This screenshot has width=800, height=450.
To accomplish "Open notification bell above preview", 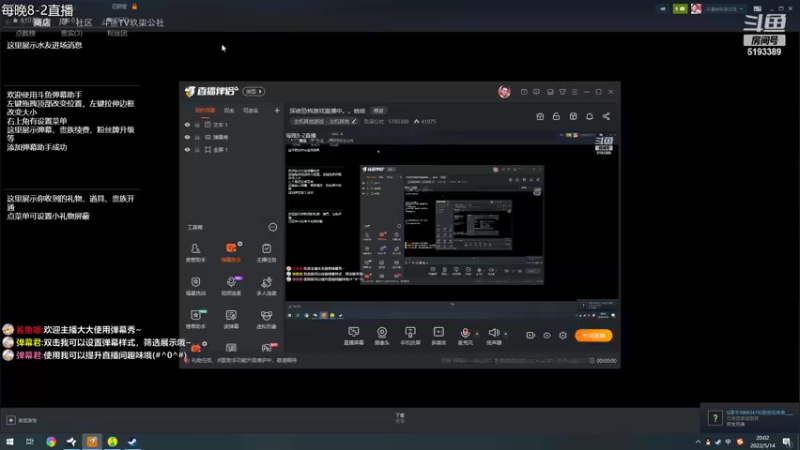I will click(589, 116).
